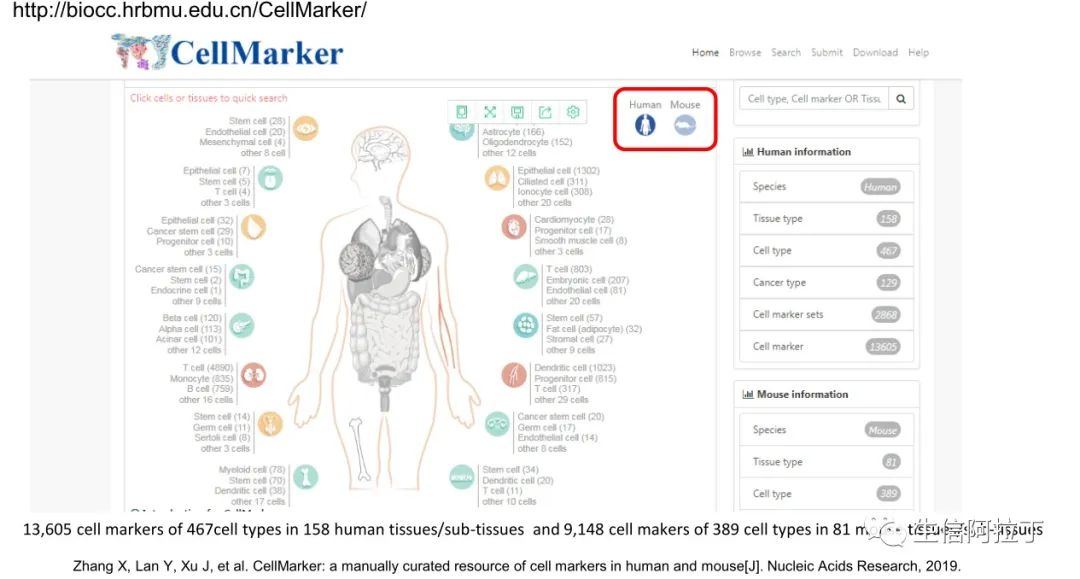Click the Cell marker sets count 2868

[885, 315]
